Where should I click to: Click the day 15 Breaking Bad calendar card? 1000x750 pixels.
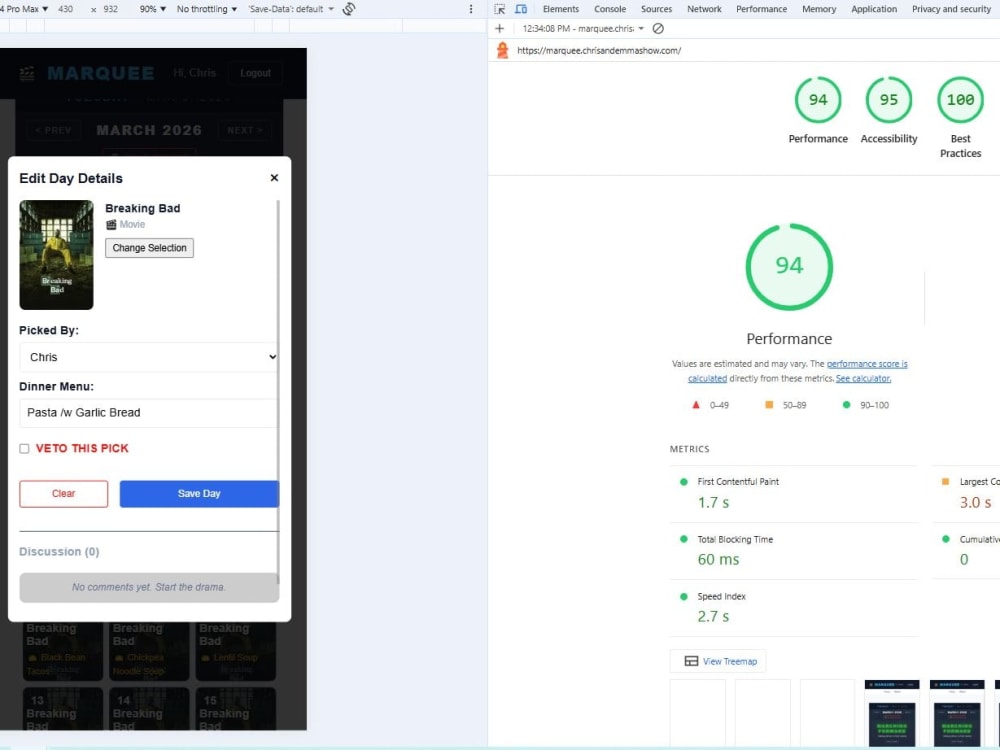[x=236, y=709]
